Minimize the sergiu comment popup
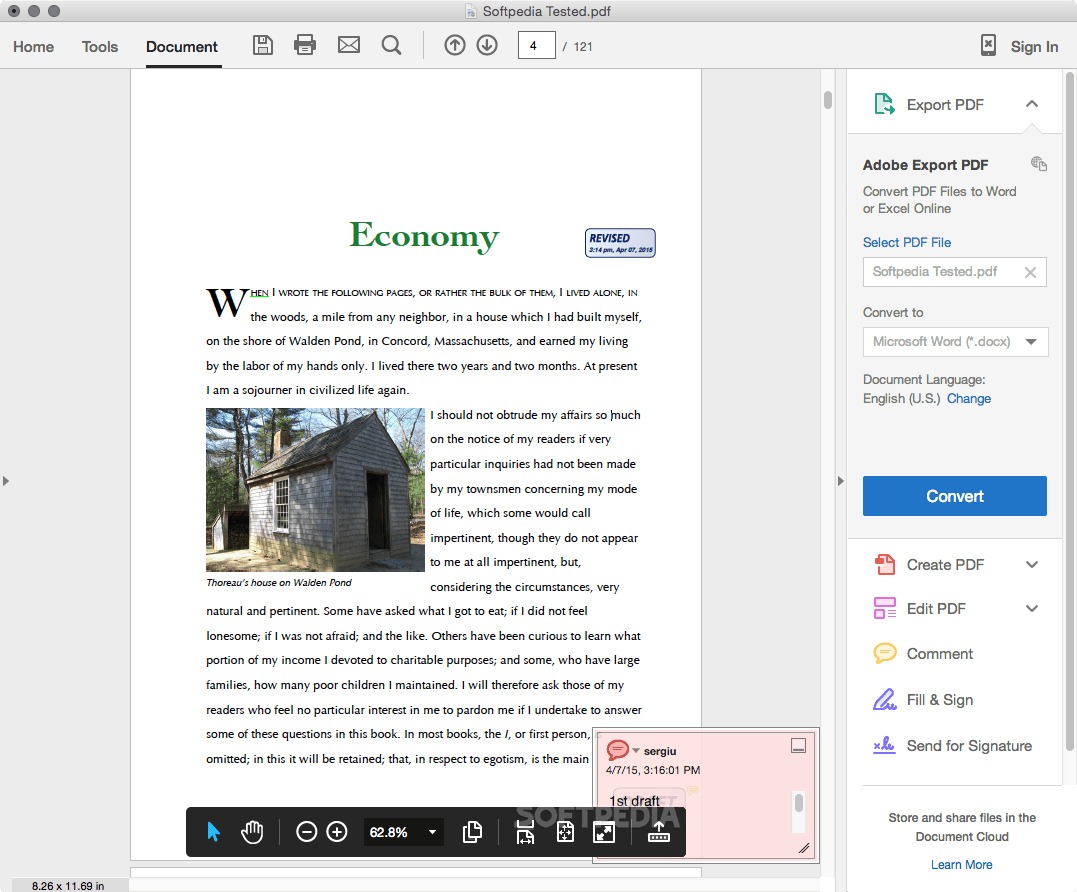The image size is (1077, 892). pos(798,745)
